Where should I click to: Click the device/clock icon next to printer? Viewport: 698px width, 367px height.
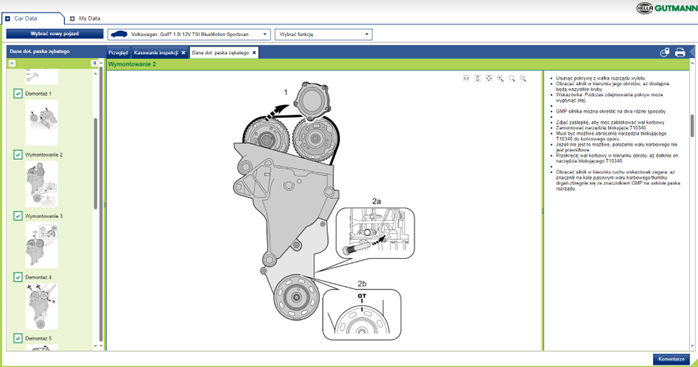click(x=665, y=53)
